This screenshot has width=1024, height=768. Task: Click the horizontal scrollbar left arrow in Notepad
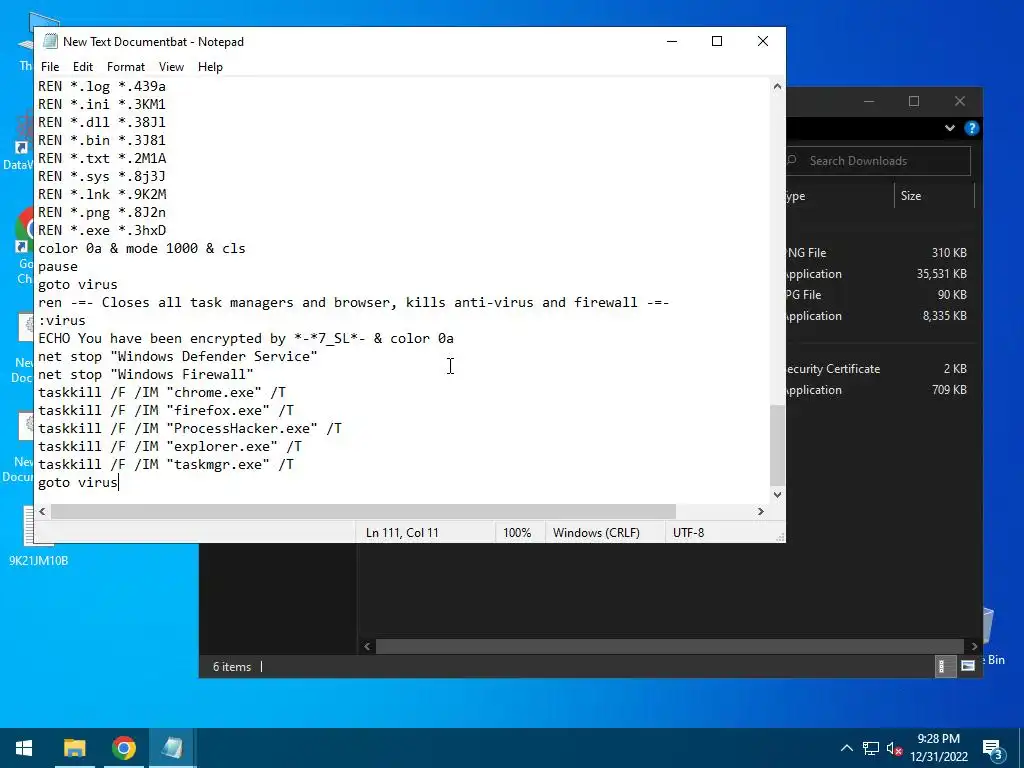pyautogui.click(x=42, y=511)
